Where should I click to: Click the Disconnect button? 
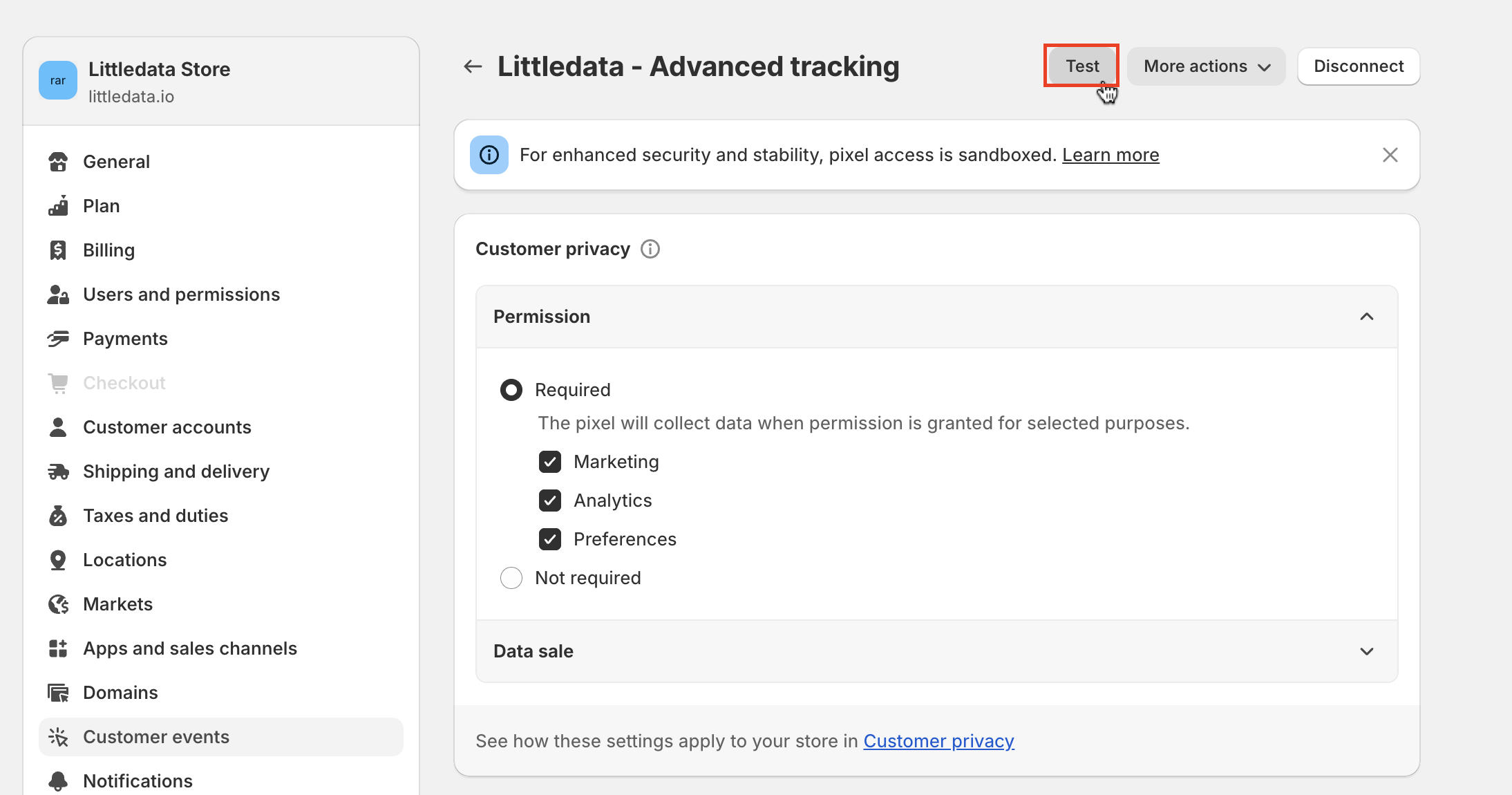pos(1359,66)
